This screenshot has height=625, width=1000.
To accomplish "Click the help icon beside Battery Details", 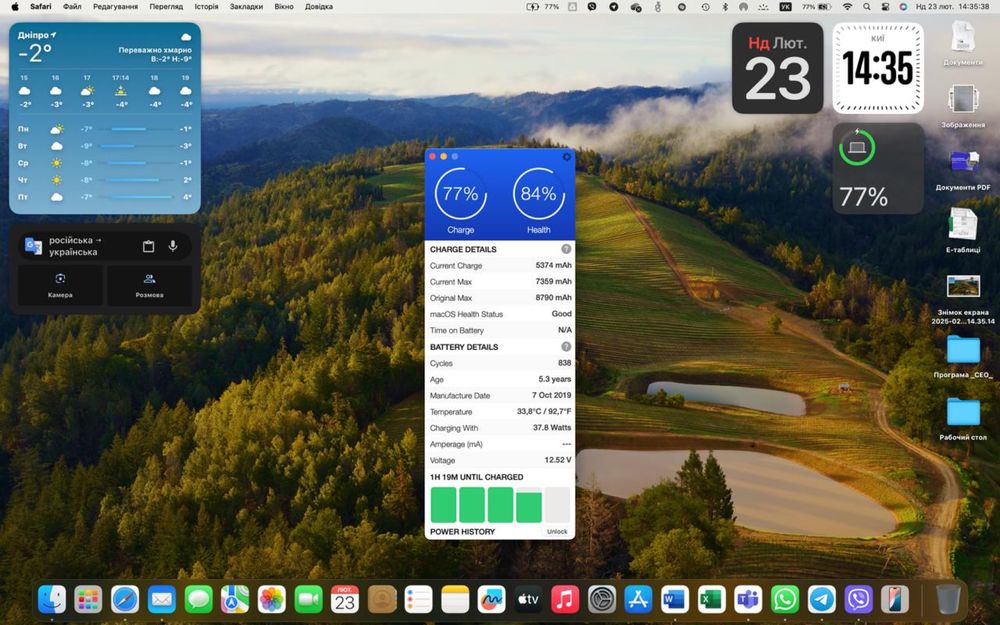I will [x=566, y=346].
